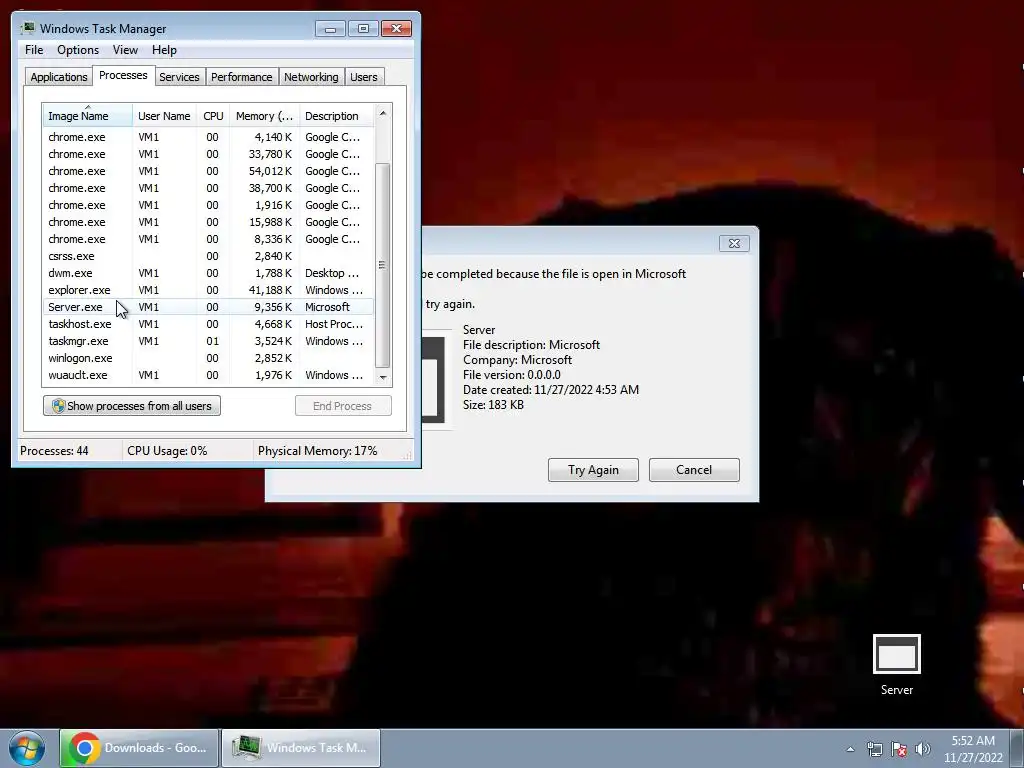Click the process list scrollbar thumb

pyautogui.click(x=383, y=265)
